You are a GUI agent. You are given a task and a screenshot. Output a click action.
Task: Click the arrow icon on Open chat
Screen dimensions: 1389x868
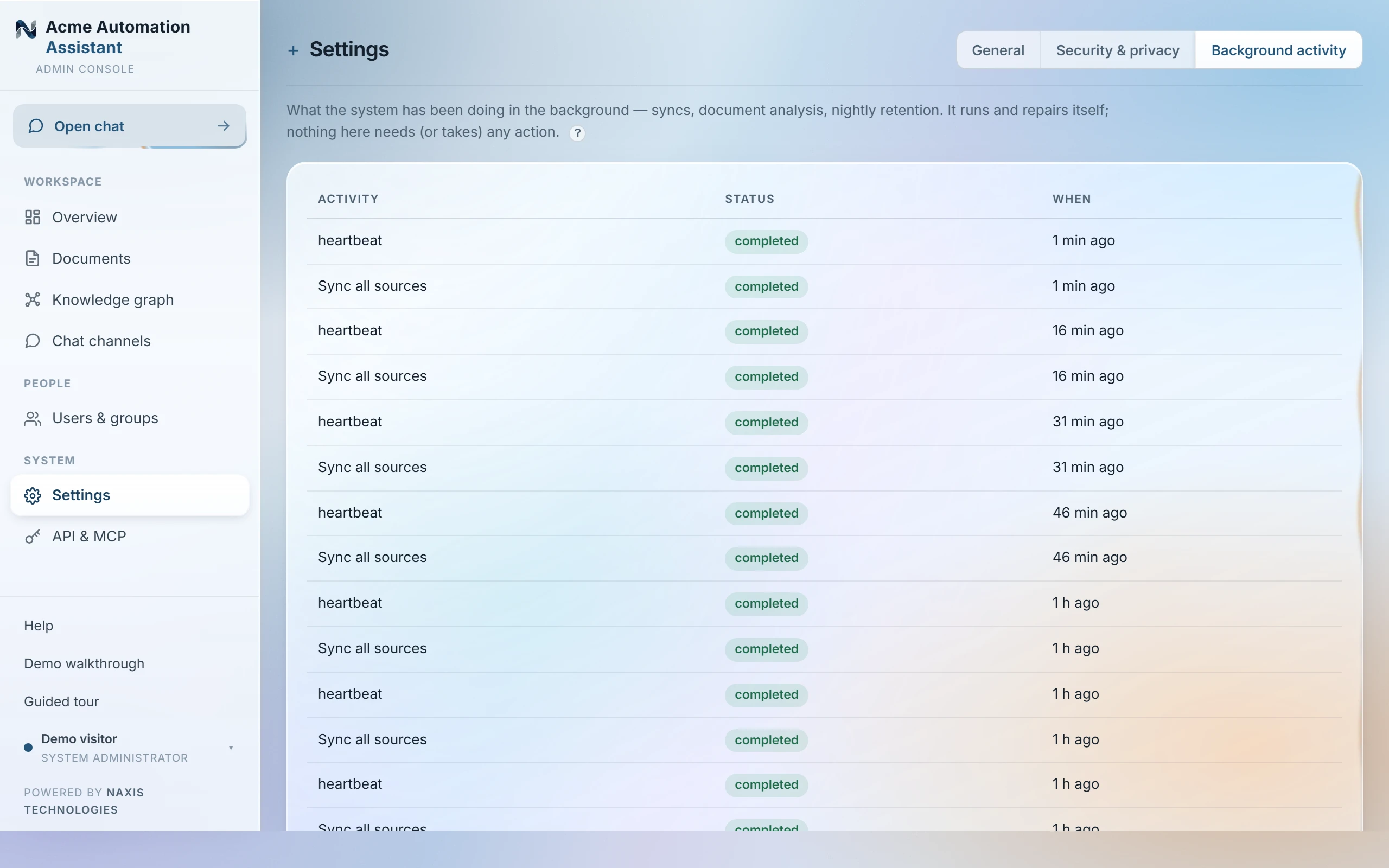224,126
